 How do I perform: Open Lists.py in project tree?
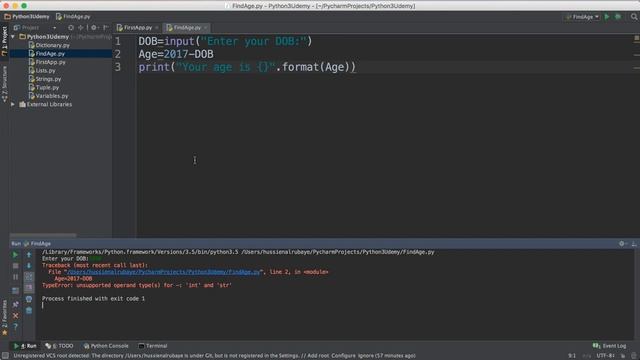point(42,71)
